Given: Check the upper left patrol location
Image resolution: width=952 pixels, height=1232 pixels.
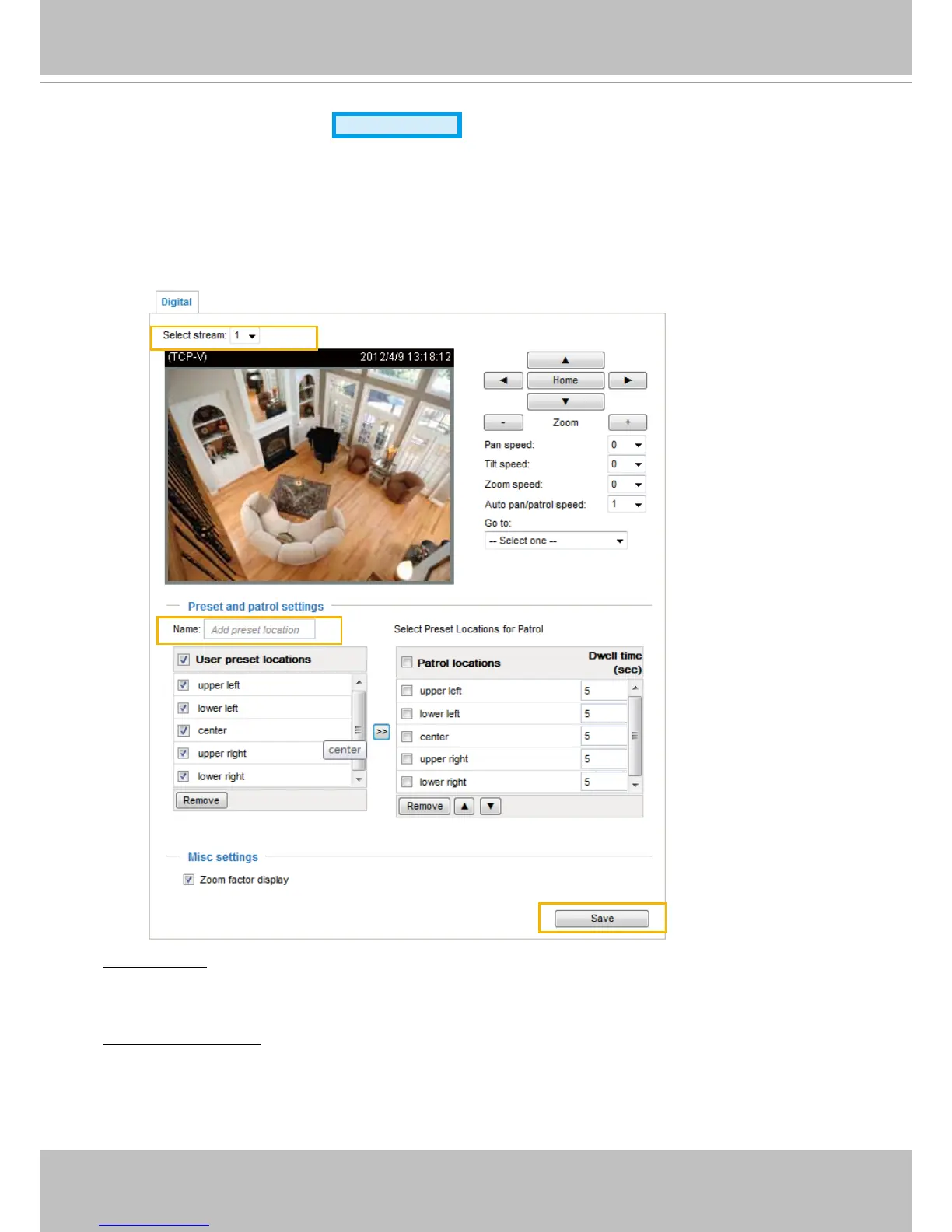Looking at the screenshot, I should tap(407, 691).
